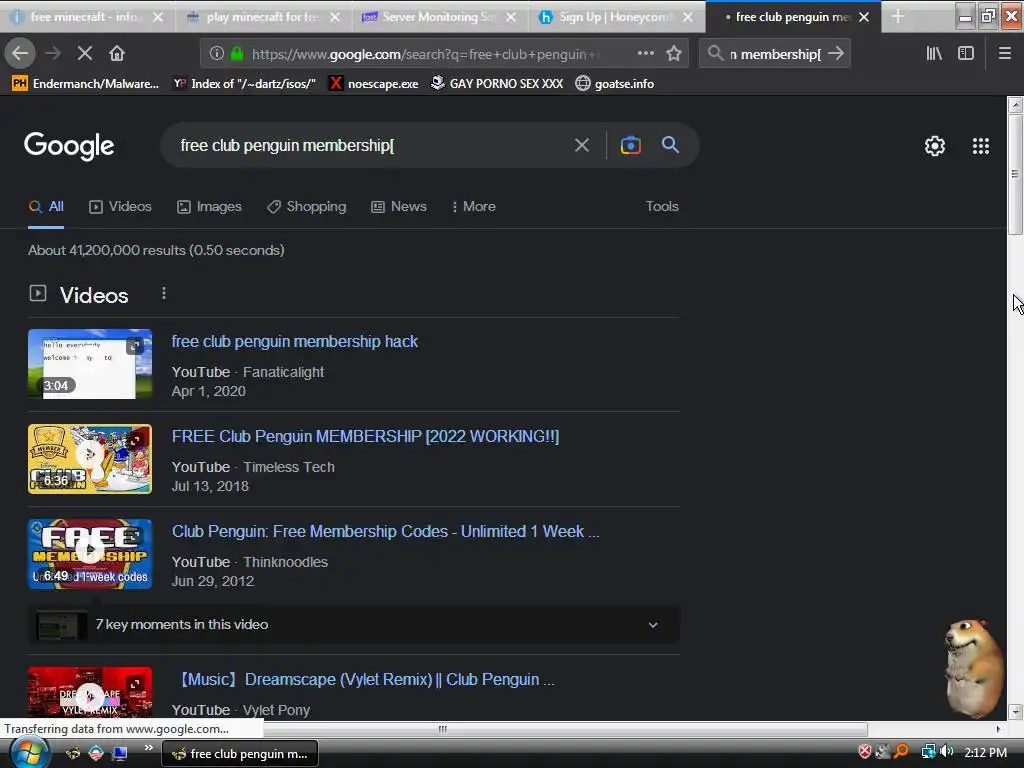Image resolution: width=1024 pixels, height=768 pixels.
Task: Stop loading the page with X button
Action: [x=84, y=54]
